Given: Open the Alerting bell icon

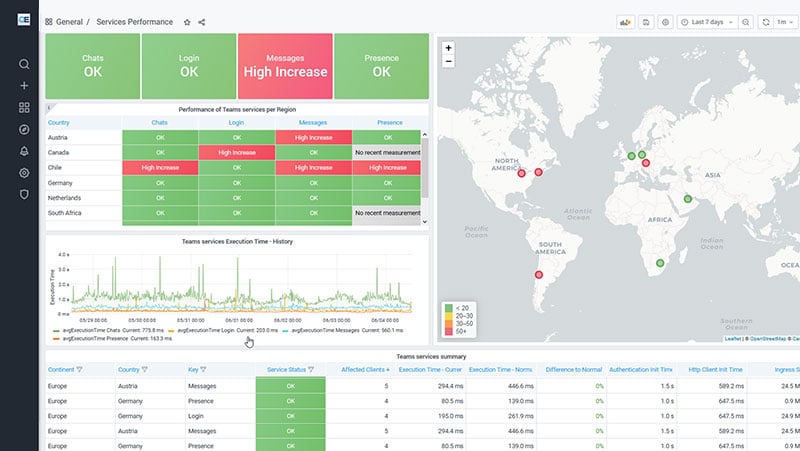Looking at the screenshot, I should (x=24, y=151).
